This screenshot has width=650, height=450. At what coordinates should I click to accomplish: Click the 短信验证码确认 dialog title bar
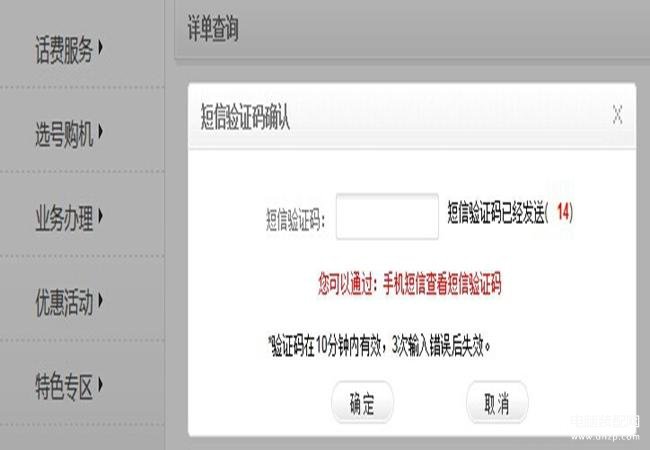click(x=412, y=115)
